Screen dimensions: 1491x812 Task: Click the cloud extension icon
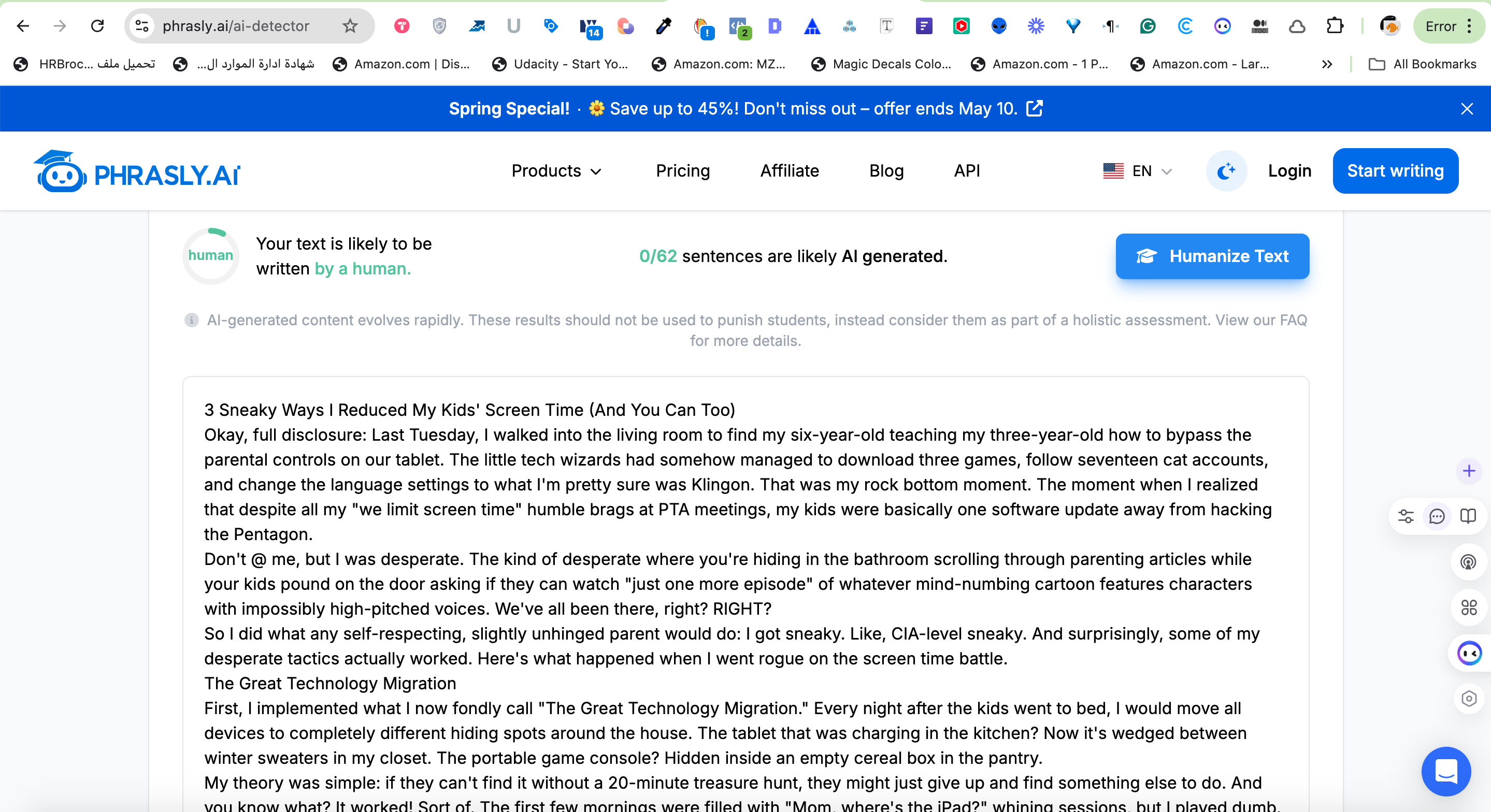(1297, 26)
